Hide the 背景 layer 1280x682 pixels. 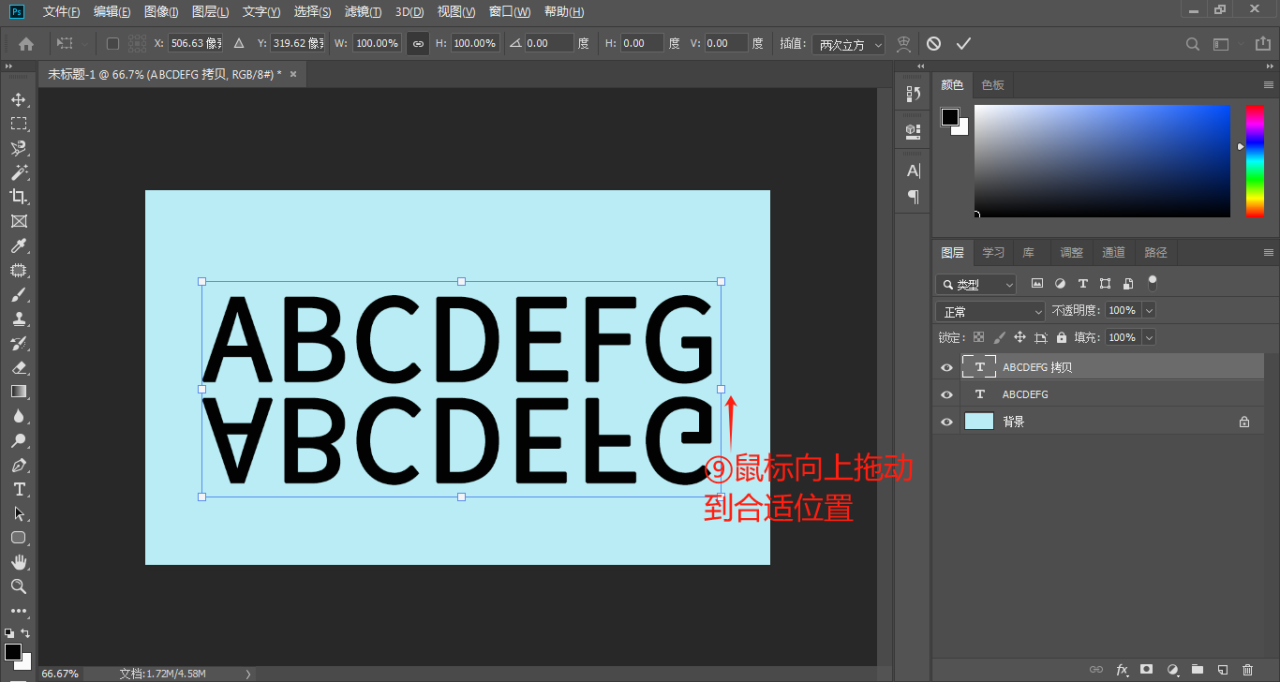[x=947, y=422]
